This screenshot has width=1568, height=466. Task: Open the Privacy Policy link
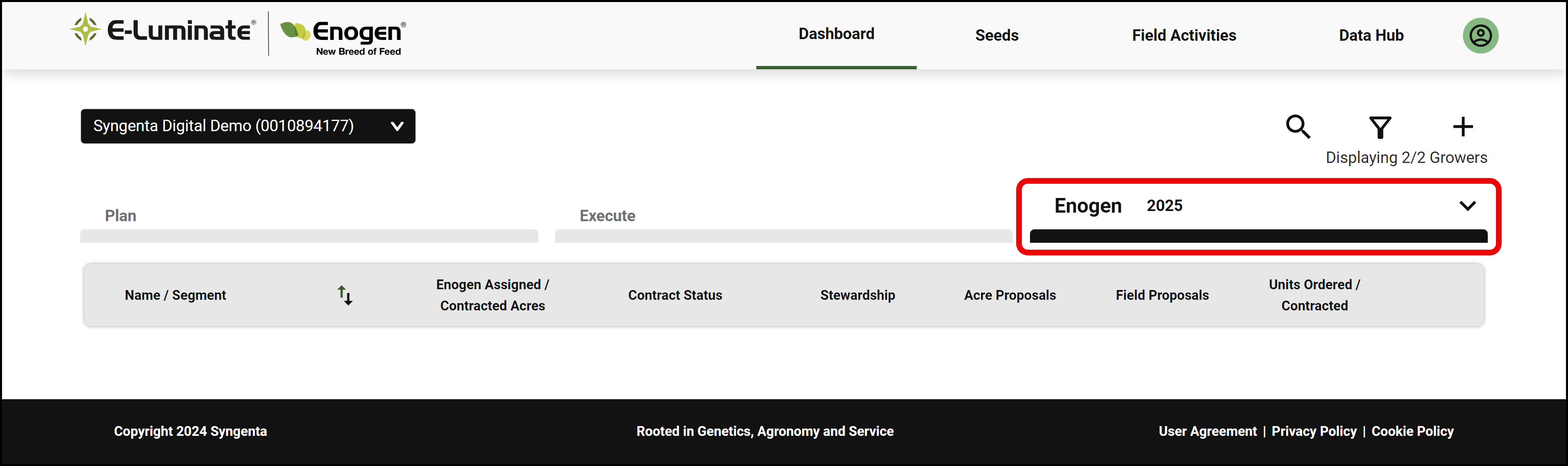tap(1313, 431)
